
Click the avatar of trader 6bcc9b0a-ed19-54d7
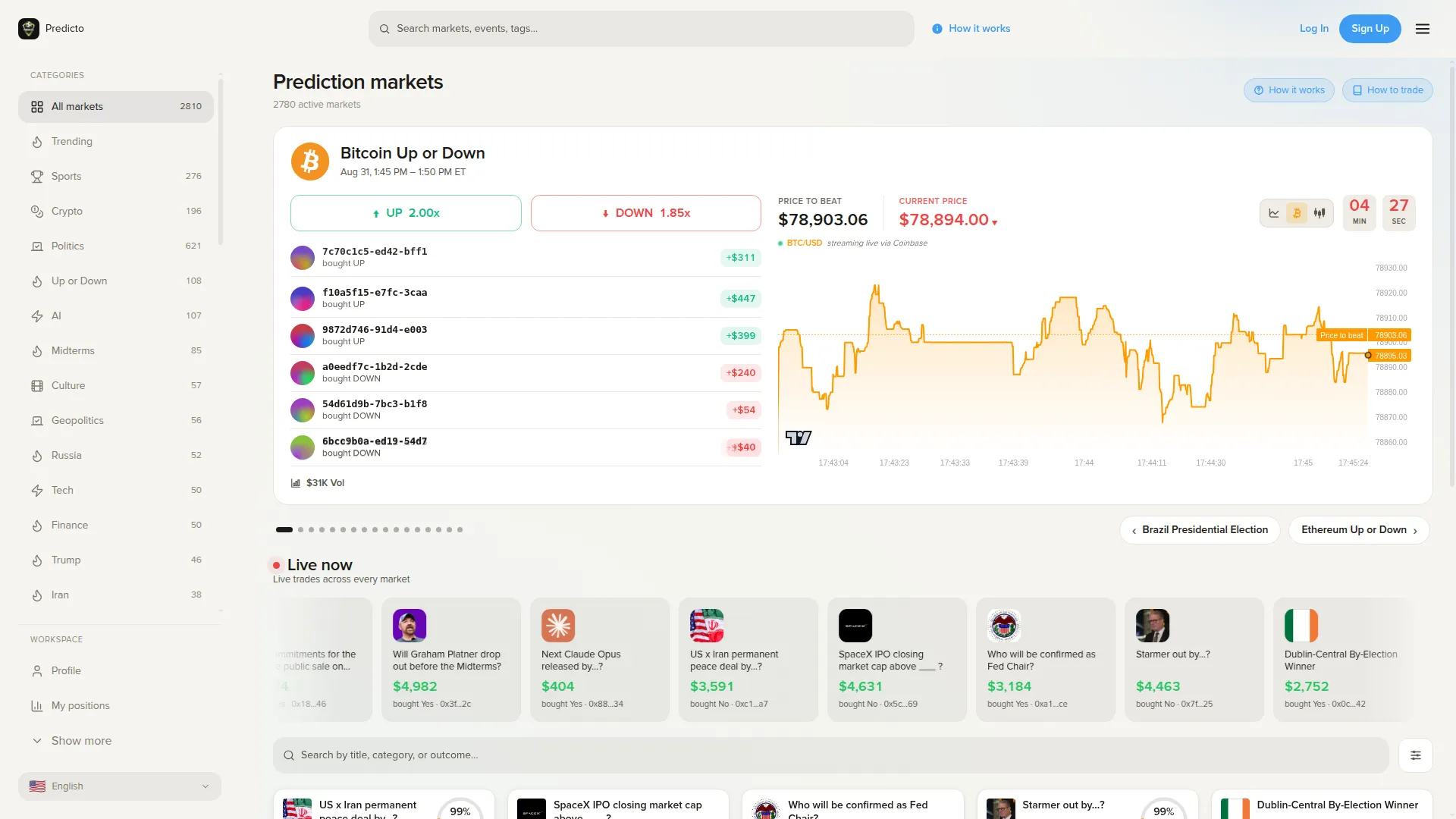click(x=303, y=447)
